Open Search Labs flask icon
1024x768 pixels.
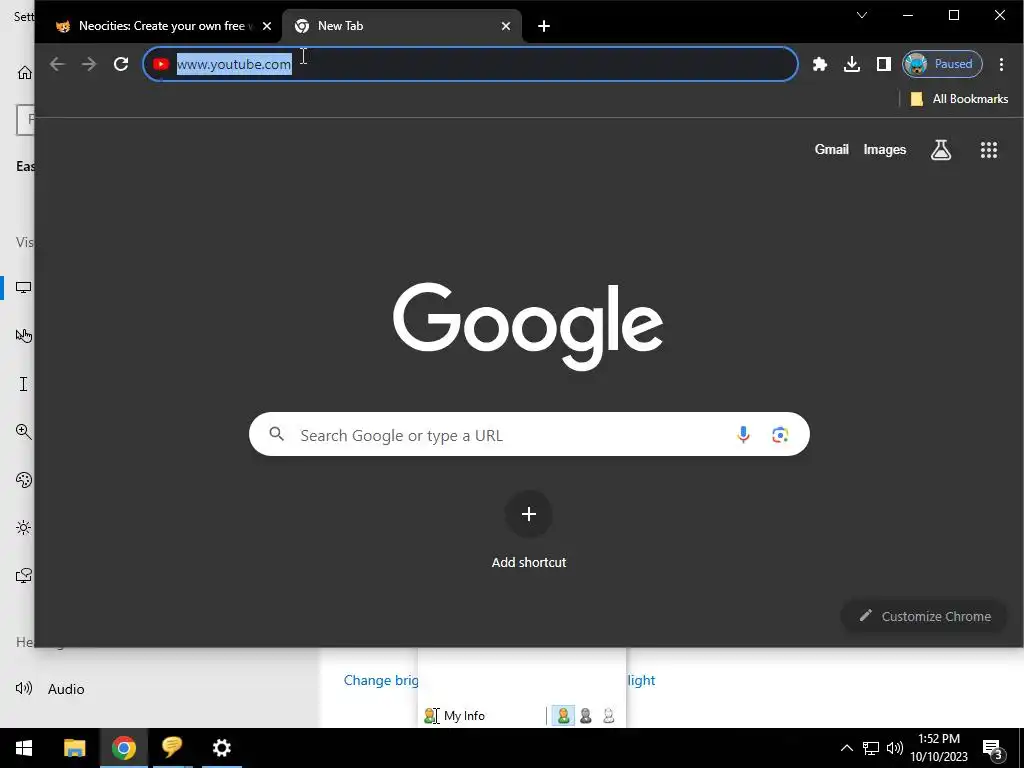940,150
